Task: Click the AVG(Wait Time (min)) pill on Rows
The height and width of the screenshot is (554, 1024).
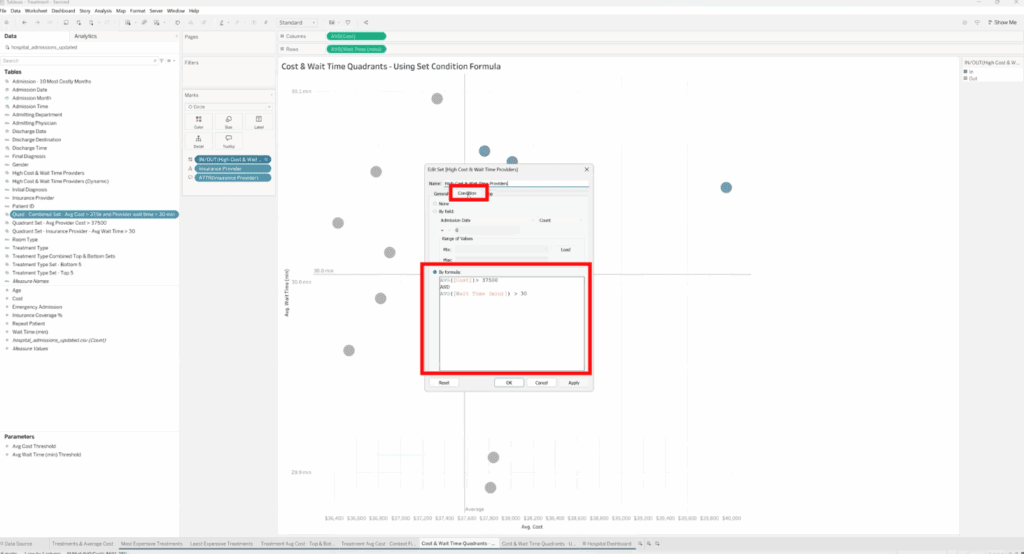Action: pos(356,49)
